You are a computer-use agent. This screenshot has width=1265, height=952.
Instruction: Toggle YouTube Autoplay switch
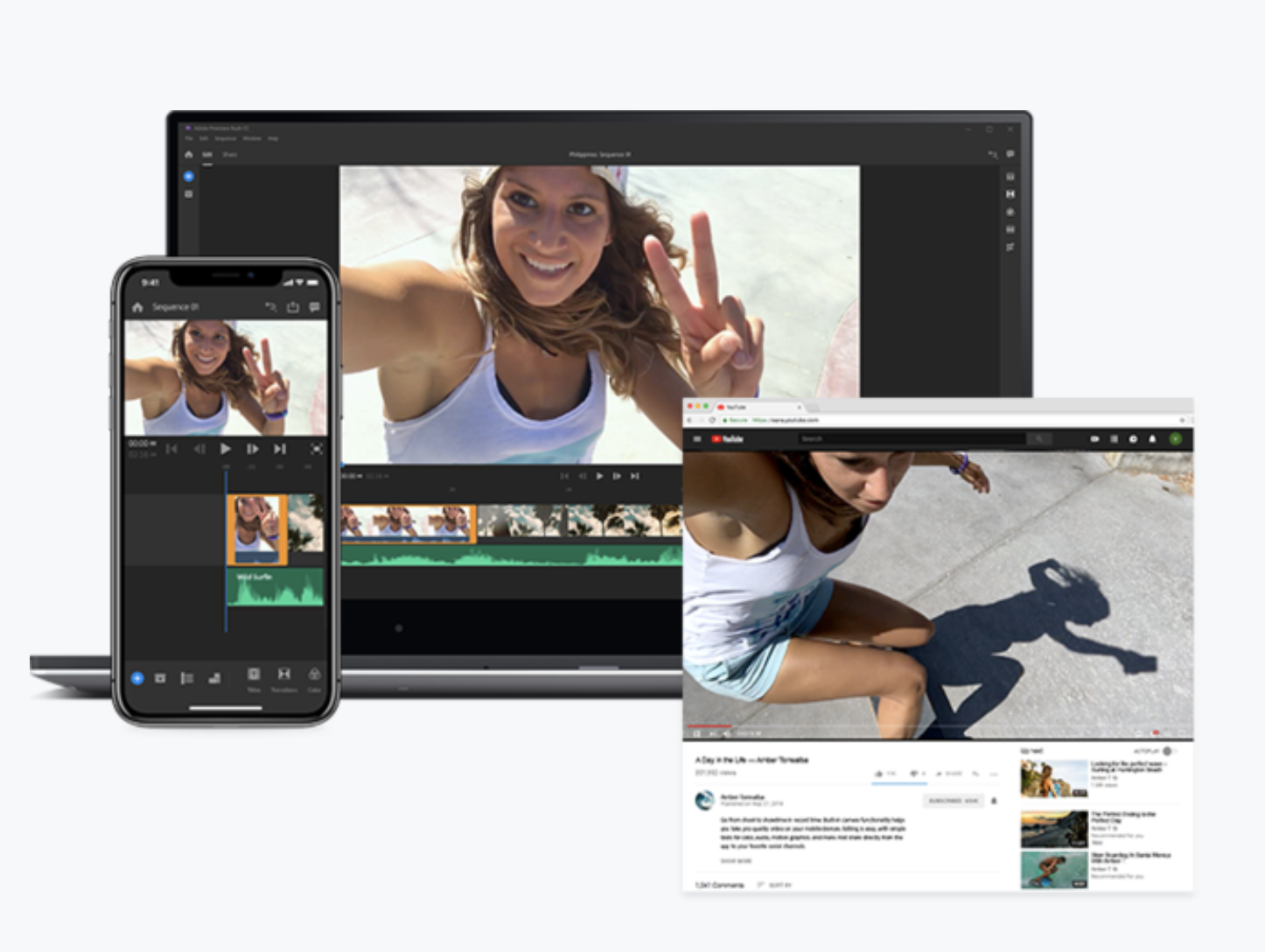(1170, 752)
